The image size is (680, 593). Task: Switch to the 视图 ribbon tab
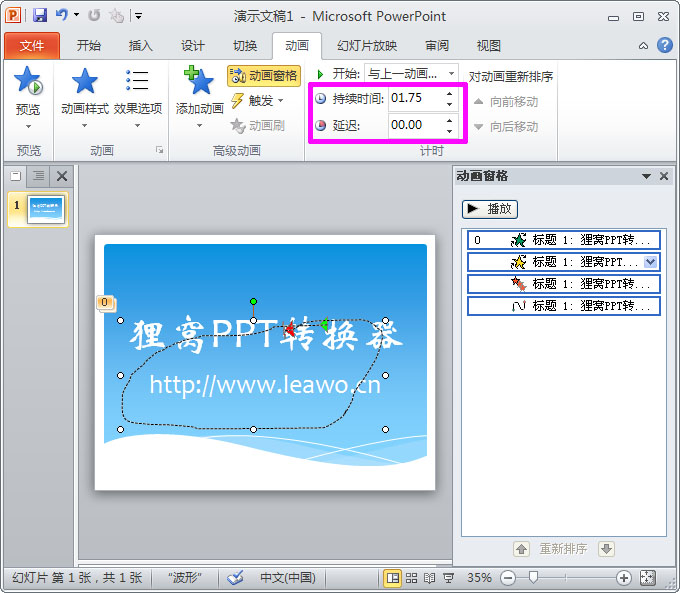[489, 46]
